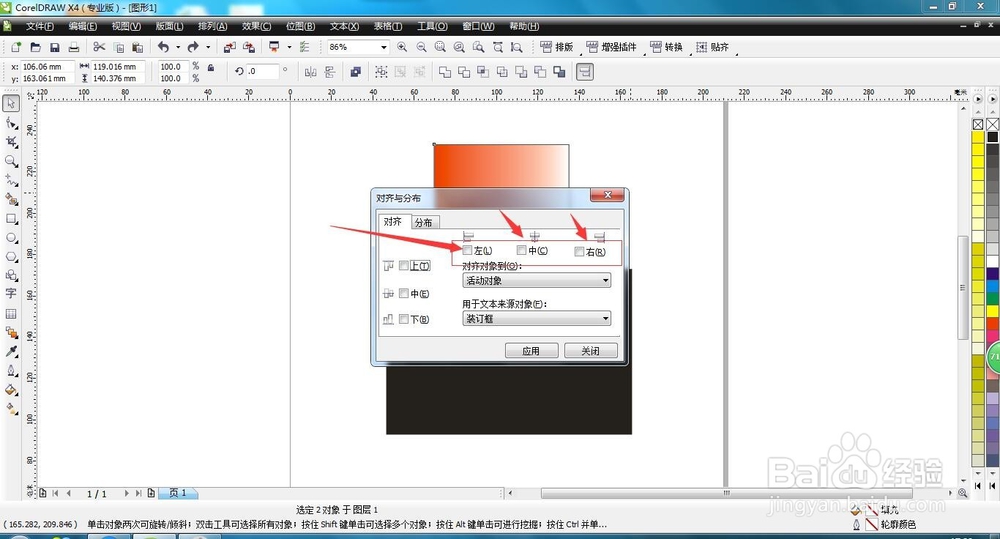Click the 转换 toolbar button
This screenshot has width=1000, height=539.
pyautogui.click(x=666, y=47)
